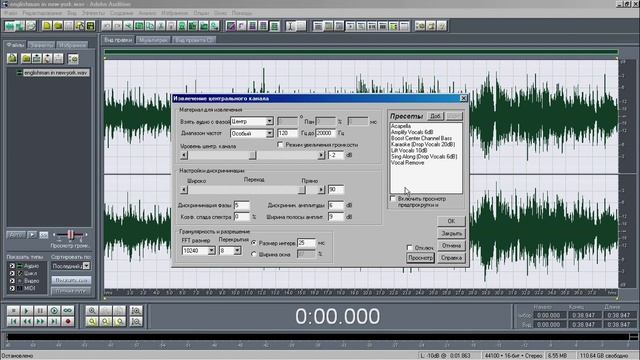Check the Bypass (Отключ.) checkbox
This screenshot has height=360, width=640.
point(409,247)
